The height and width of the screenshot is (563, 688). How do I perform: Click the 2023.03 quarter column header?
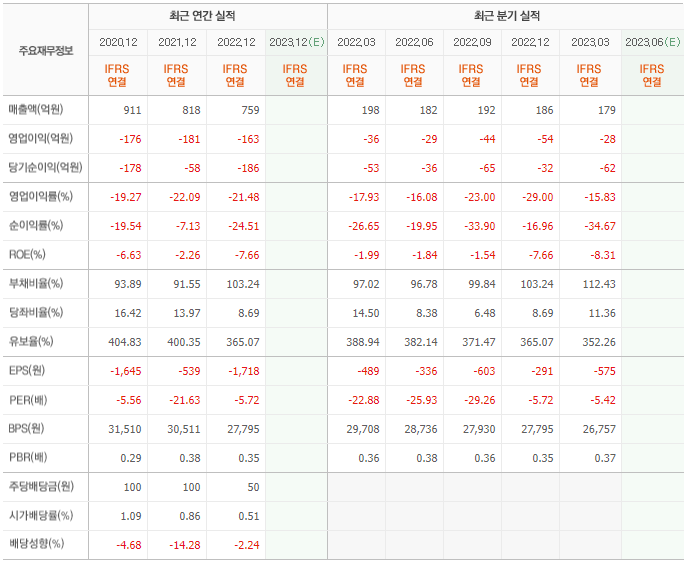590,42
